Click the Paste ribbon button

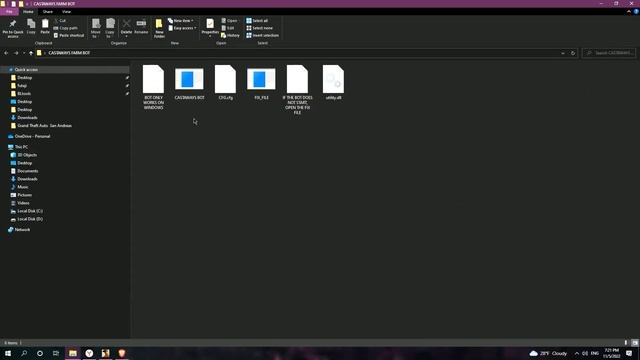click(x=45, y=27)
